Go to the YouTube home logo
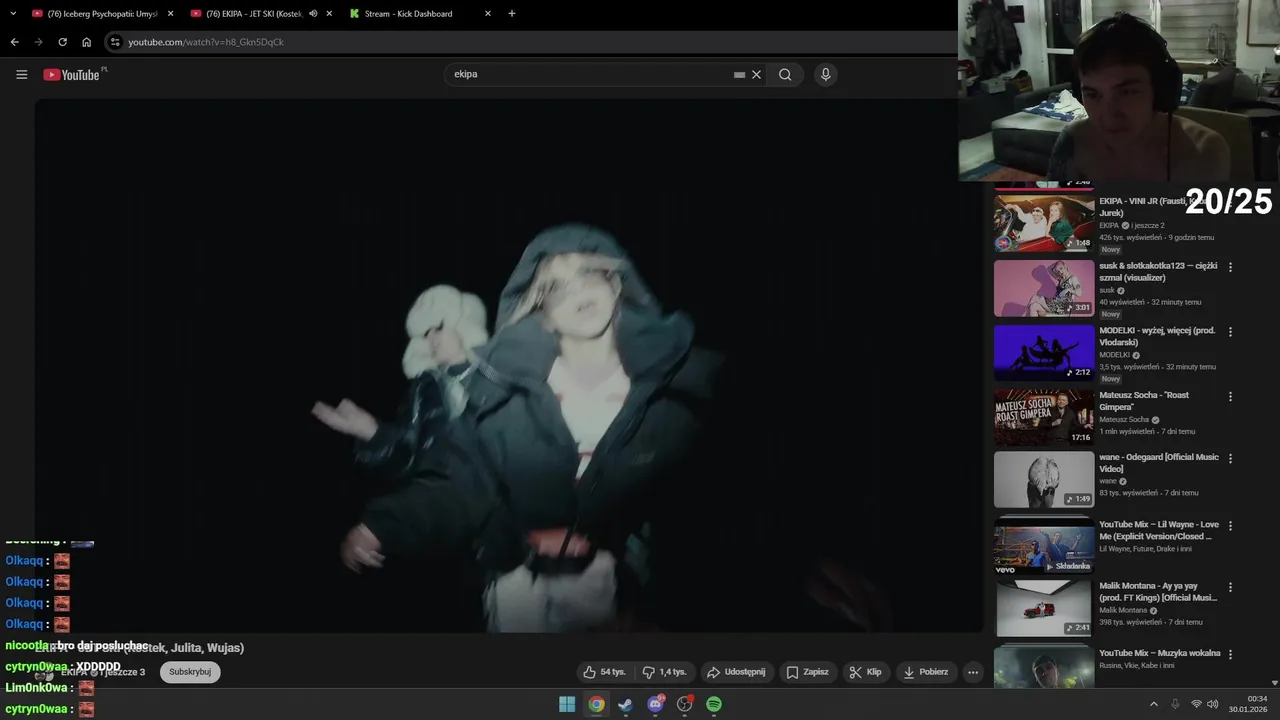Viewport: 1280px width, 720px height. [x=74, y=74]
